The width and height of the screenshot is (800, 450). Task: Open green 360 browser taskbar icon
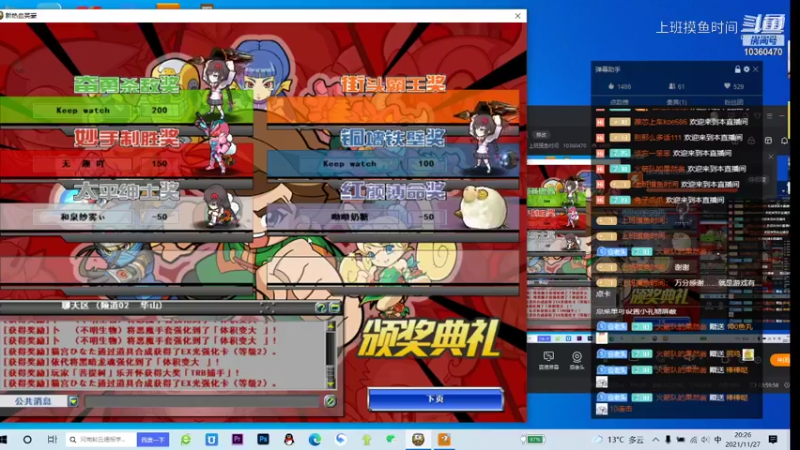click(186, 439)
